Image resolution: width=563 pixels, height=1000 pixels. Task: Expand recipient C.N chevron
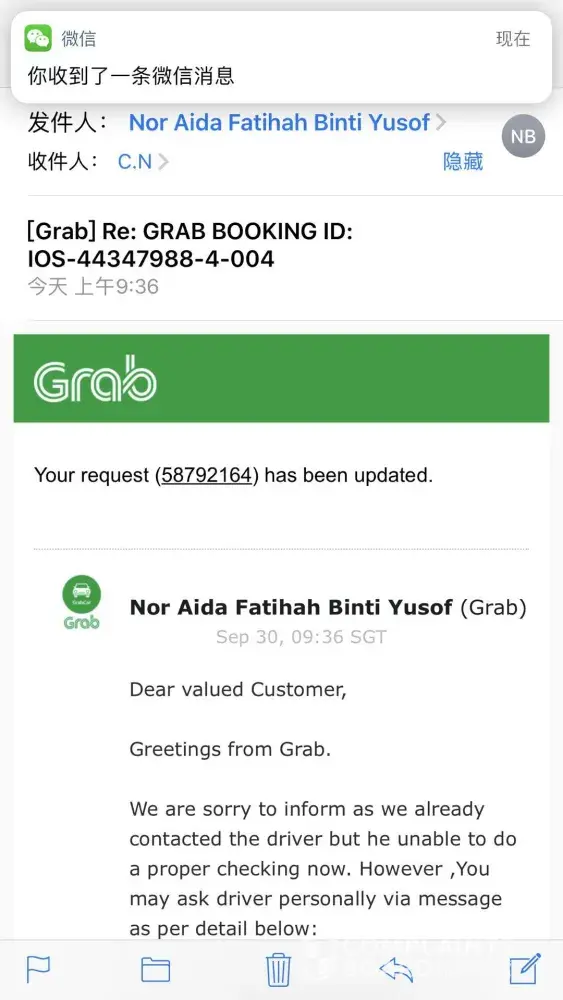pyautogui.click(x=163, y=162)
